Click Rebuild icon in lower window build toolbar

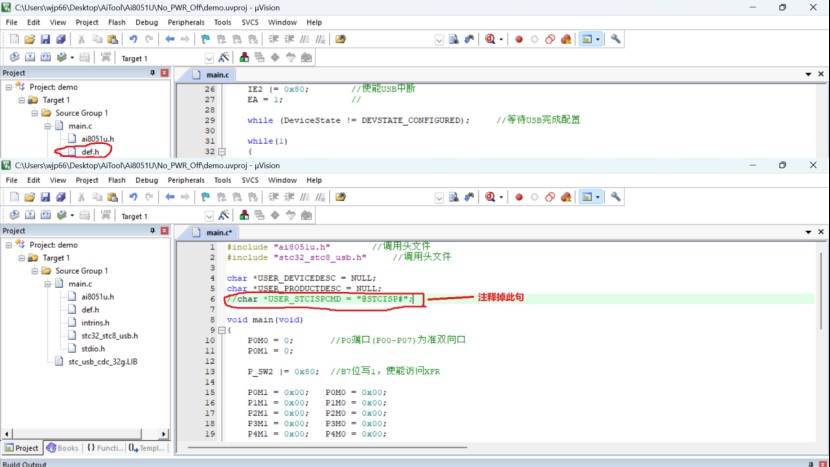[46, 215]
